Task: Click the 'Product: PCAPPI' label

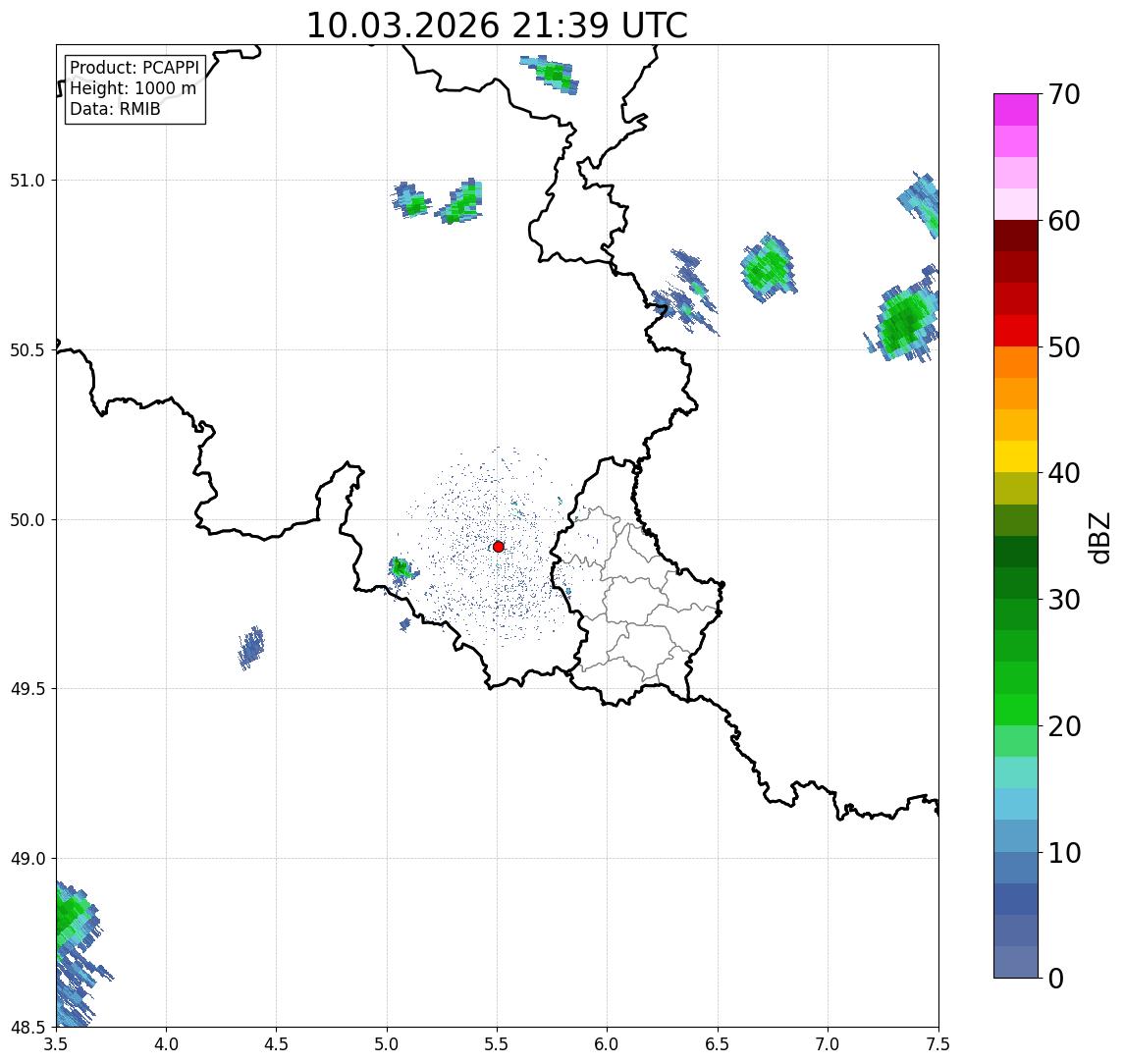Action: 134,68
